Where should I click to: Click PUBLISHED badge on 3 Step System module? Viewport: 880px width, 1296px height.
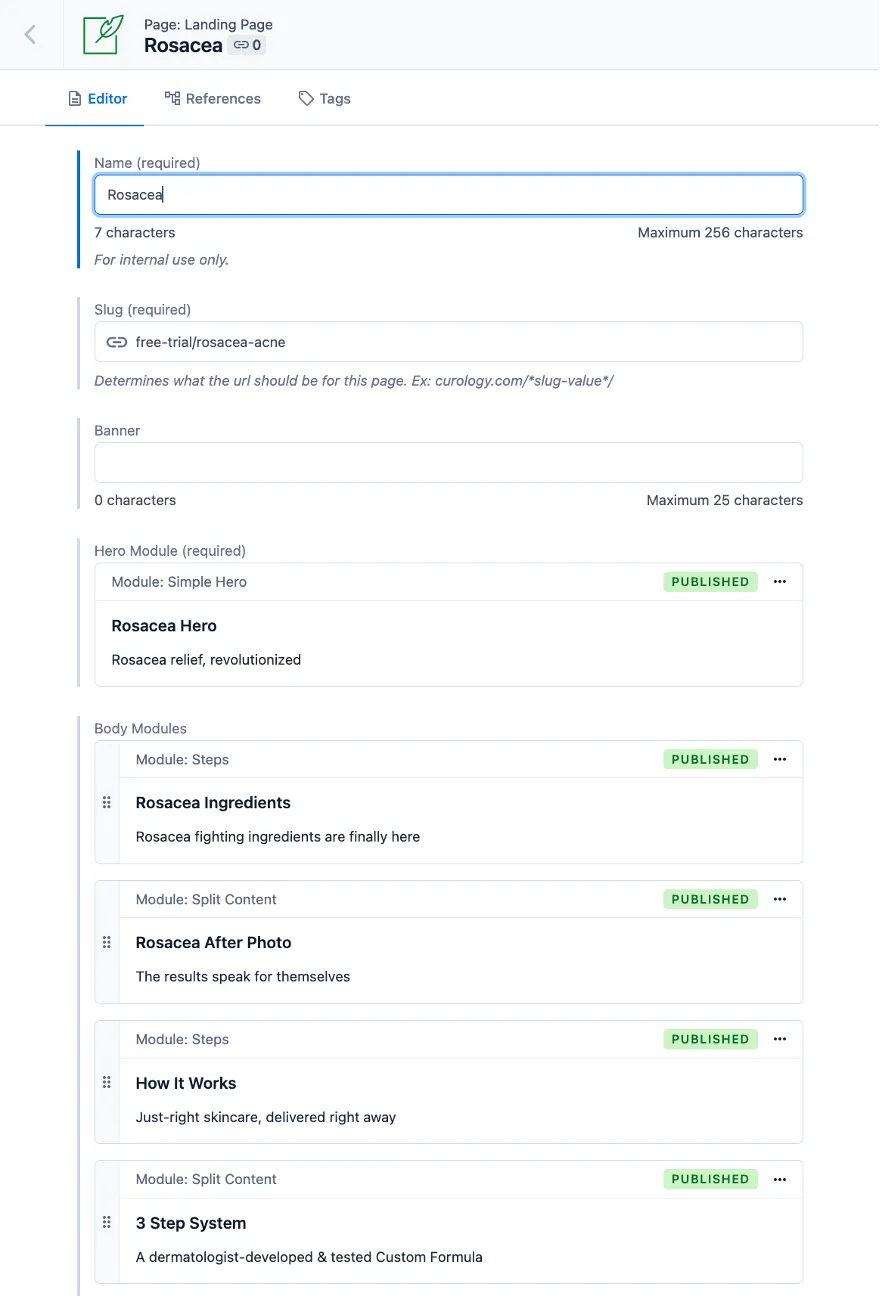710,1179
